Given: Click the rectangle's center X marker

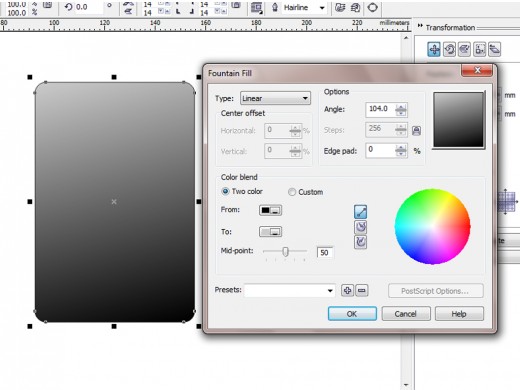Looking at the screenshot, I should [114, 202].
